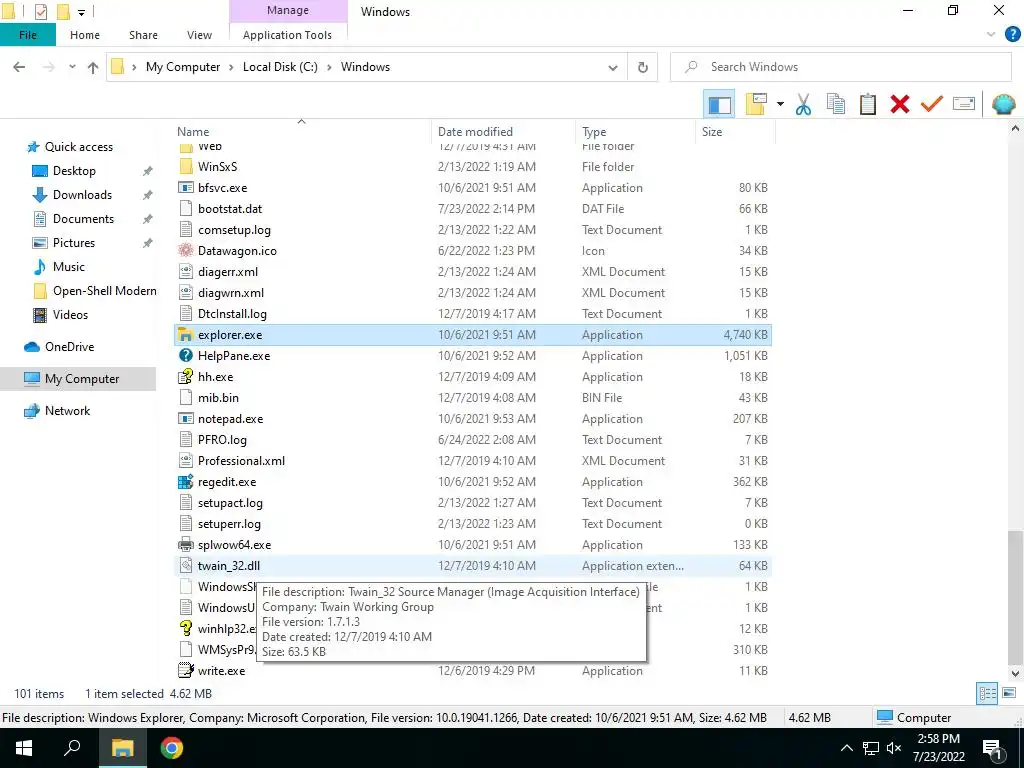Screen dimensions: 1024x768
Task: Click the orange checkmark Properties icon
Action: click(x=932, y=104)
